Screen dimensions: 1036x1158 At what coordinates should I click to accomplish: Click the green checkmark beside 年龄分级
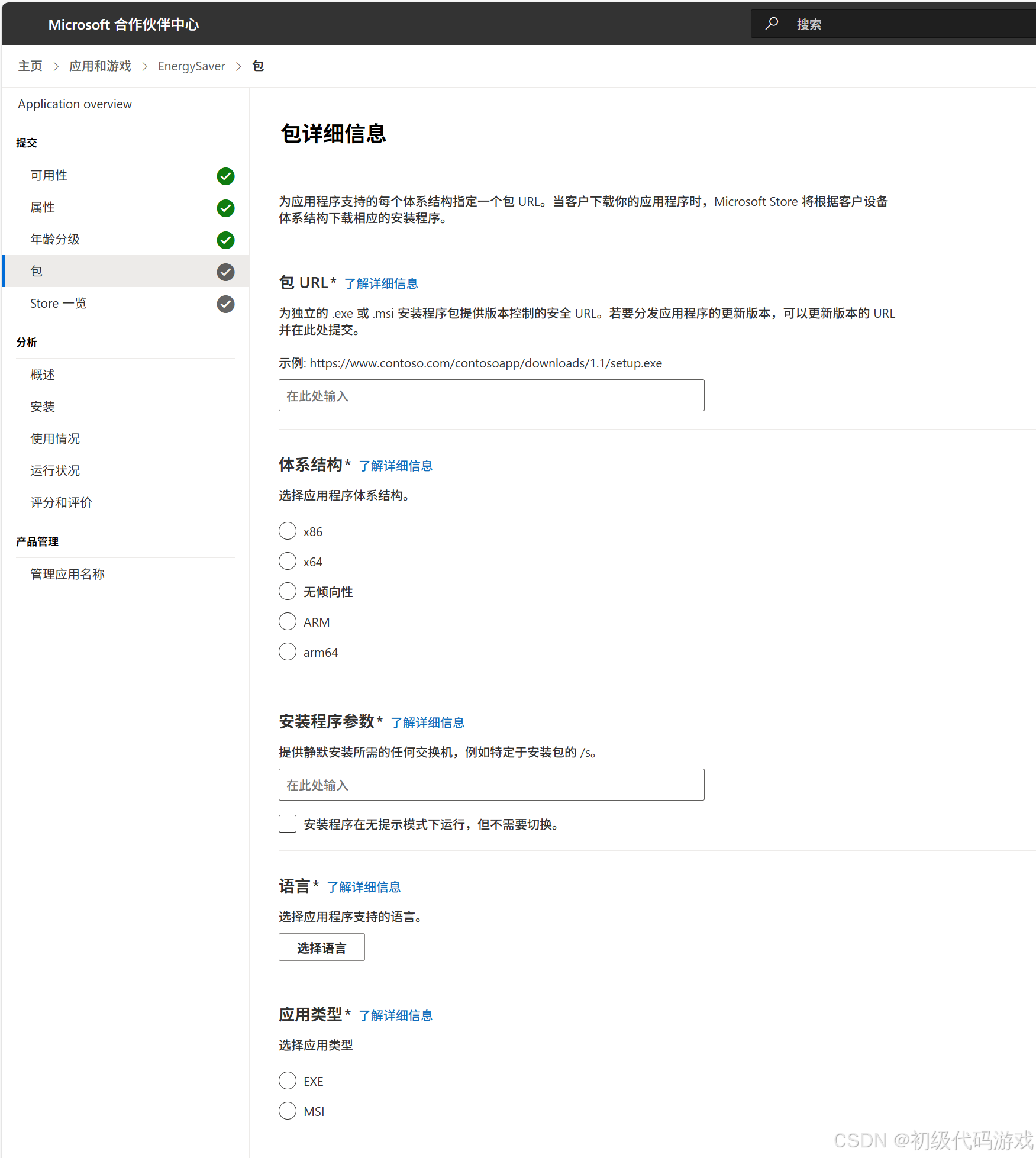[x=225, y=240]
